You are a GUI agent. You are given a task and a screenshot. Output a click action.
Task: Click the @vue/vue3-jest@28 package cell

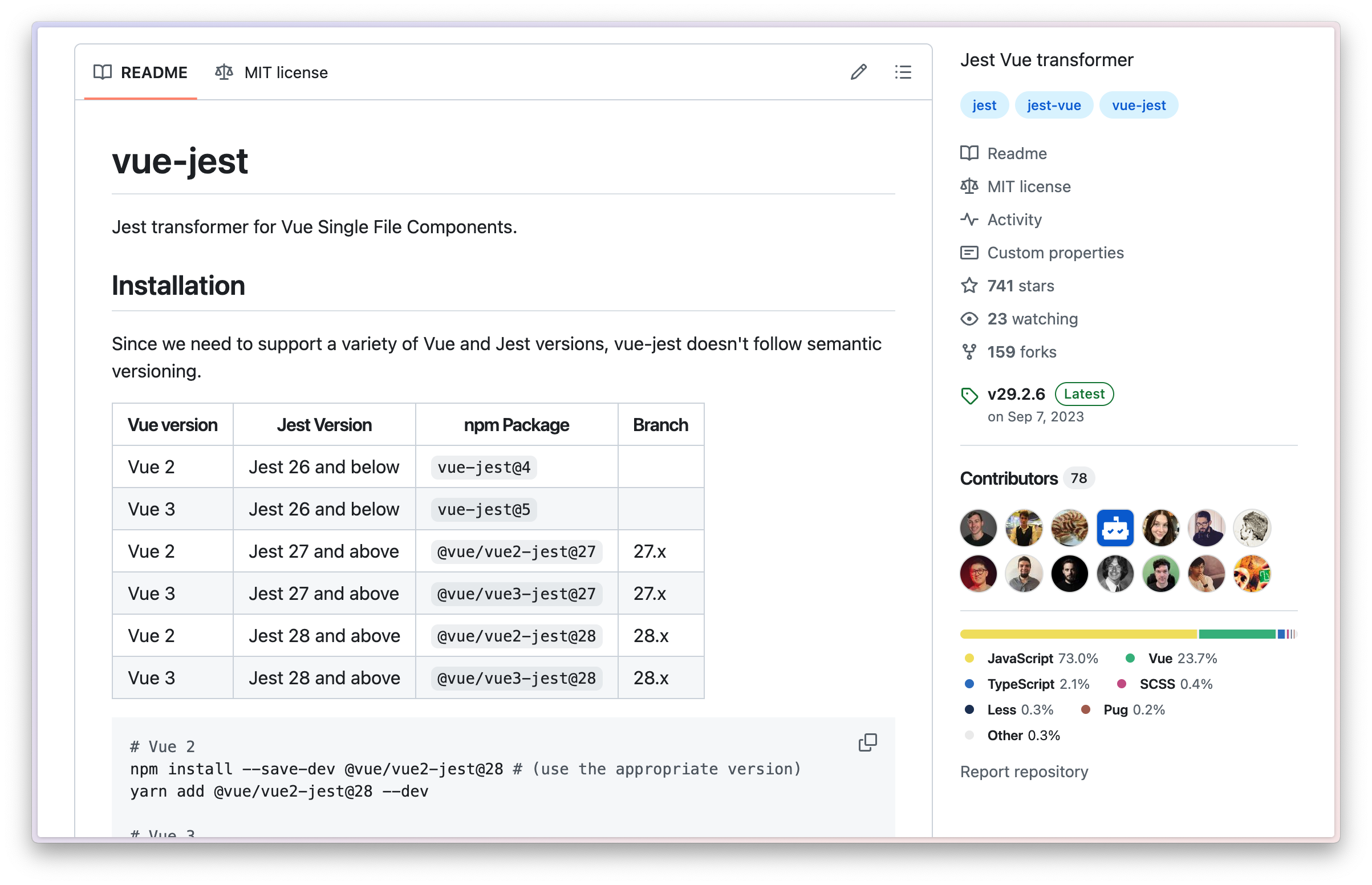(516, 678)
